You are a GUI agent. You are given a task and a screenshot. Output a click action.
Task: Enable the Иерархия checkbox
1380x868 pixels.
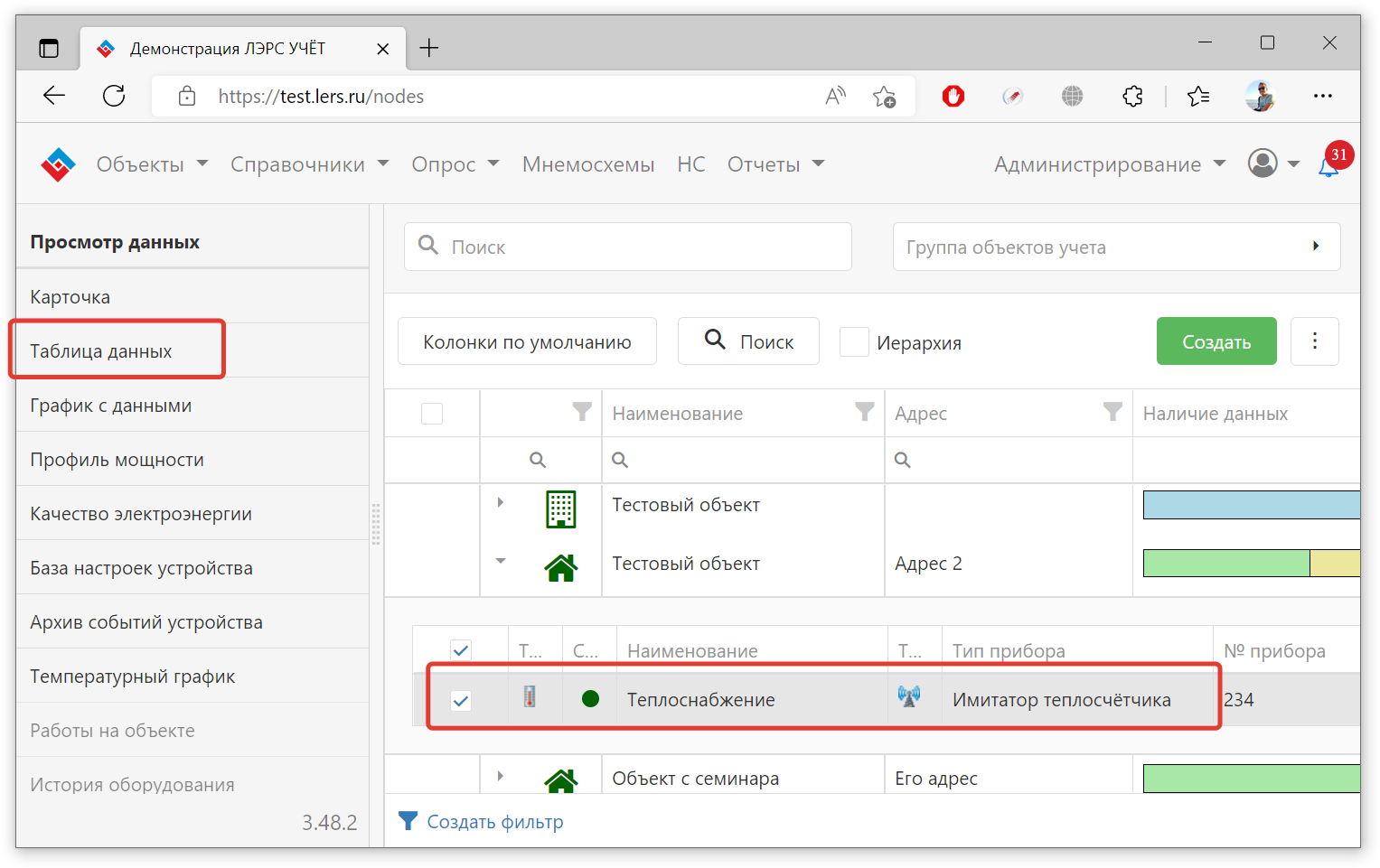click(854, 342)
